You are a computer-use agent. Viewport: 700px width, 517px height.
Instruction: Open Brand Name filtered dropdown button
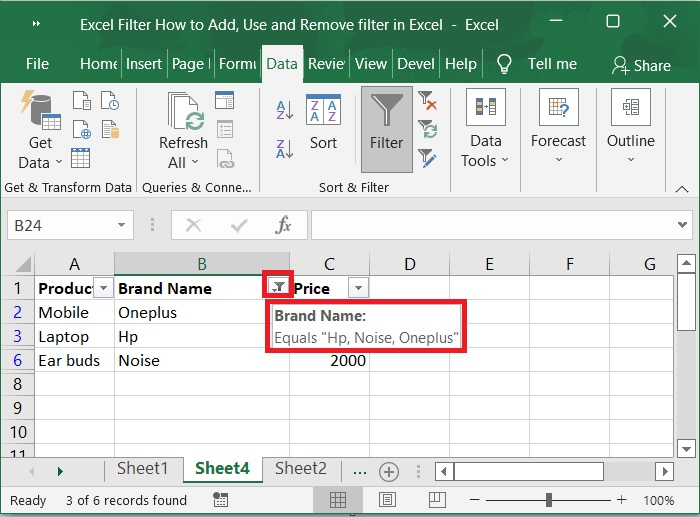coord(278,287)
